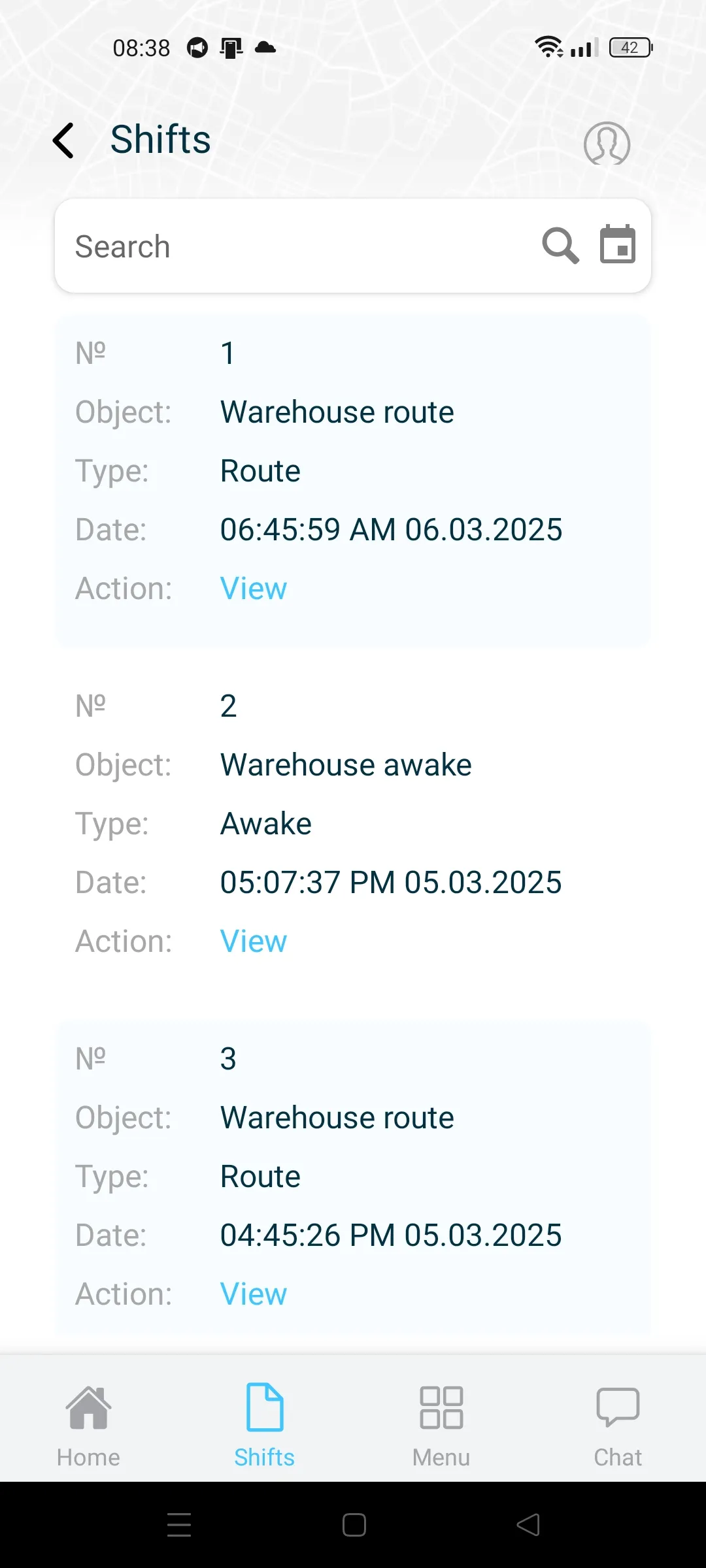Tap the Shifts page title
Screen dimensions: 706x1568
click(x=161, y=140)
